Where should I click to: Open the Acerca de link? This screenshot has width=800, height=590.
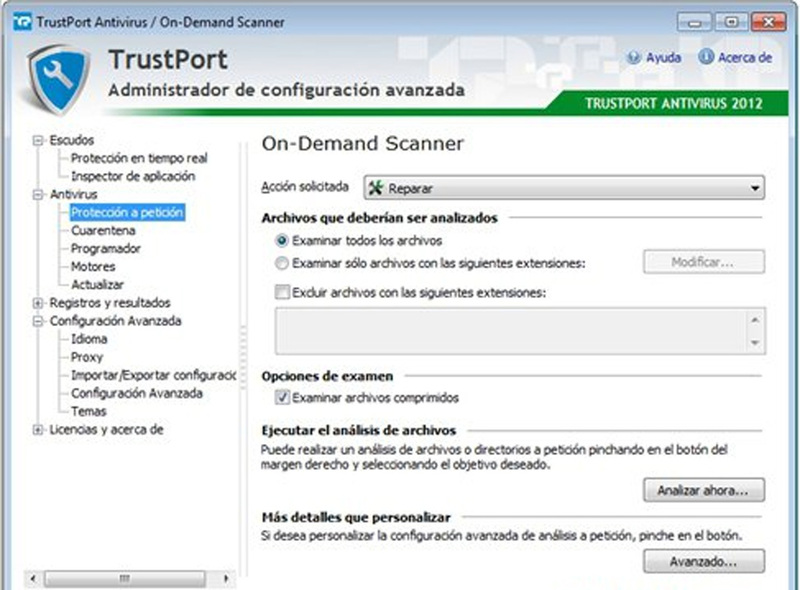pyautogui.click(x=745, y=57)
